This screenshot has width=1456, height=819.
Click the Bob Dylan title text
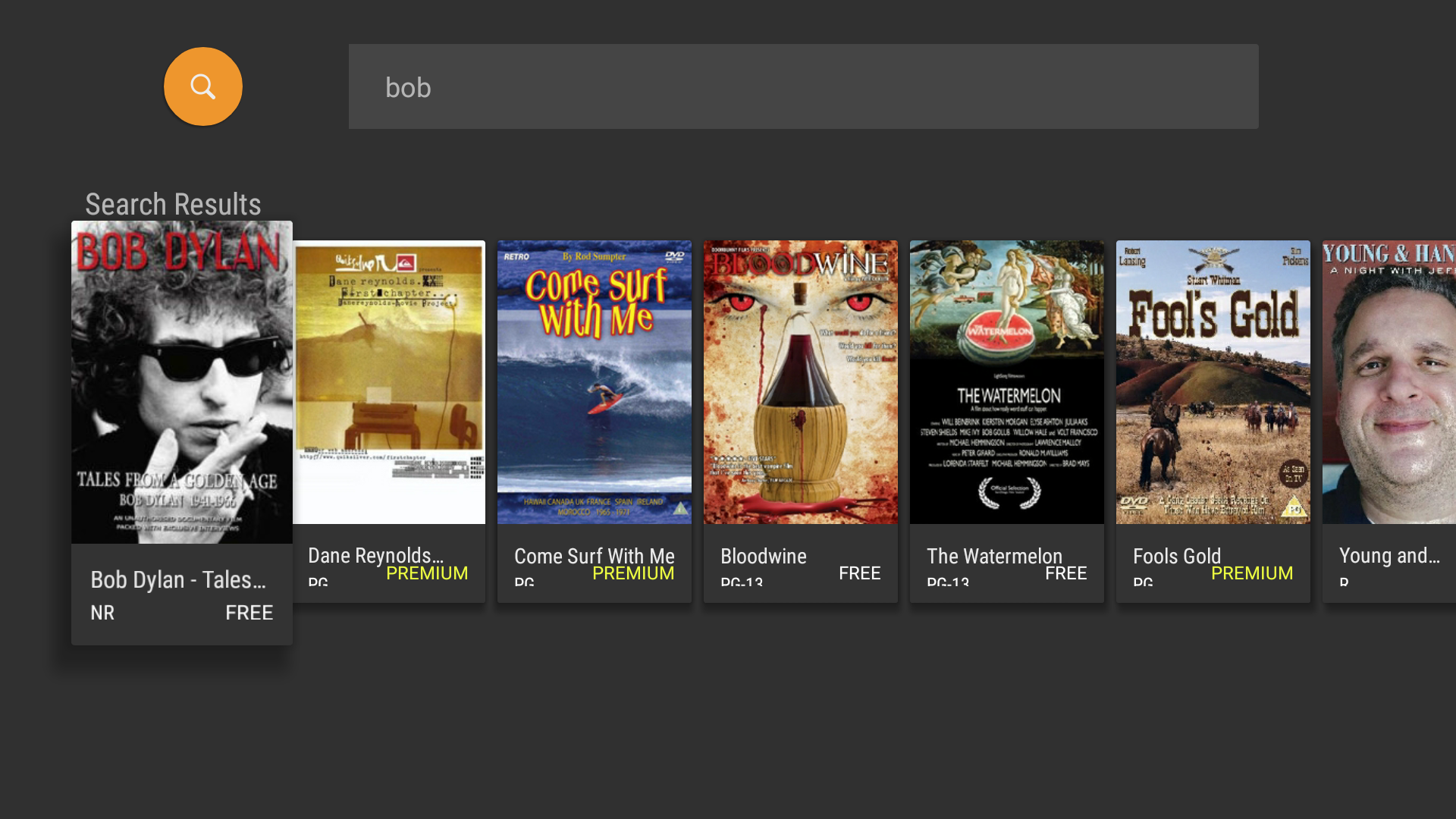[178, 579]
